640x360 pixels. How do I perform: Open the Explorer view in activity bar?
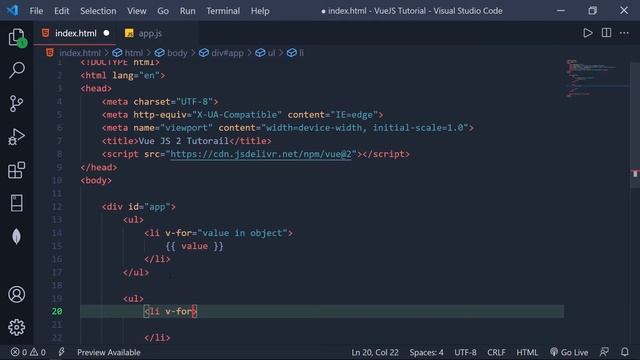click(17, 38)
